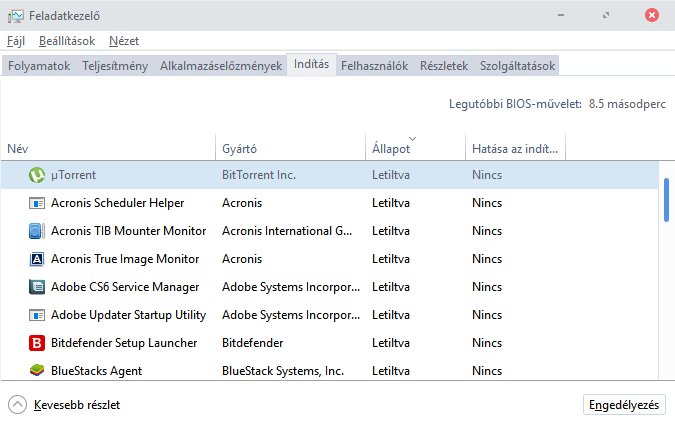Select the Acronis Scheduler Helper icon

tap(37, 203)
